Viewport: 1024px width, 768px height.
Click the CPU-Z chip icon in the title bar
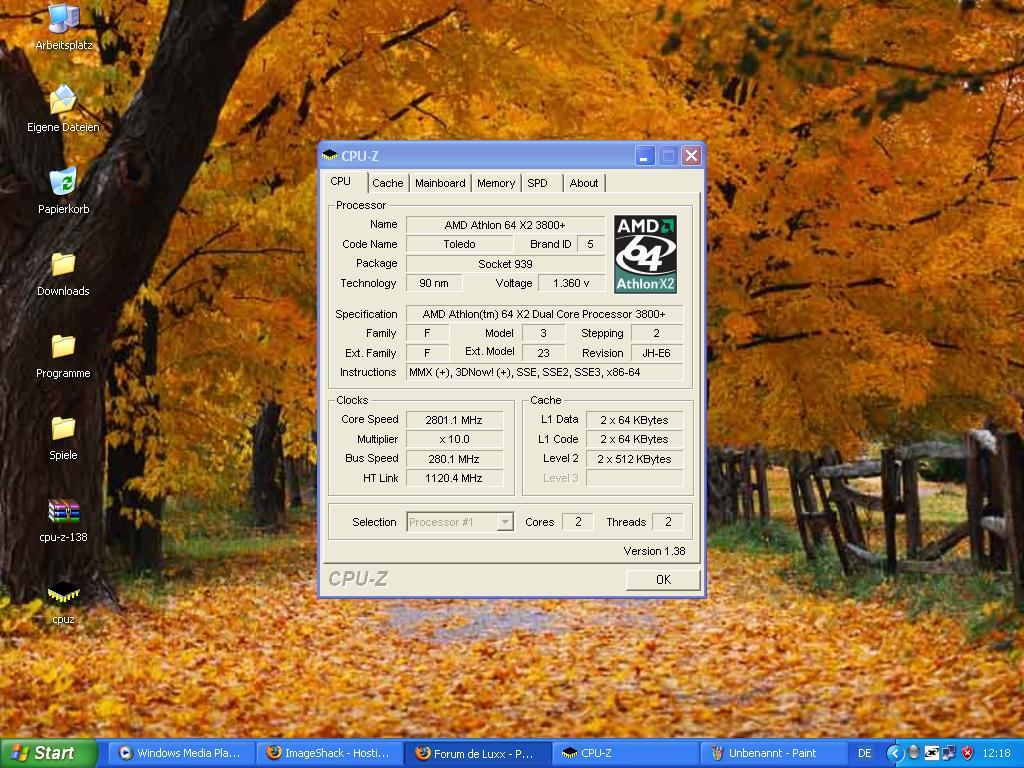[x=330, y=155]
